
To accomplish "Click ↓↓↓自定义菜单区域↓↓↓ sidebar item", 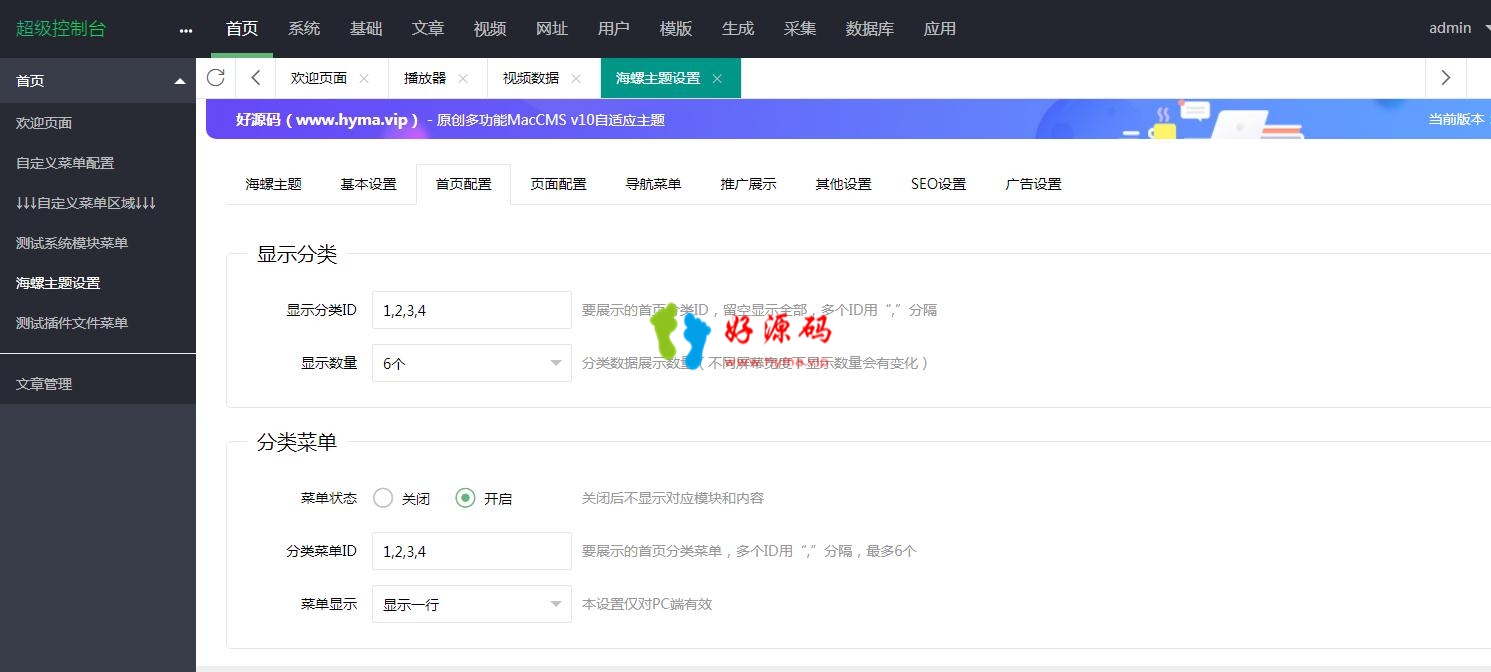I will (98, 203).
